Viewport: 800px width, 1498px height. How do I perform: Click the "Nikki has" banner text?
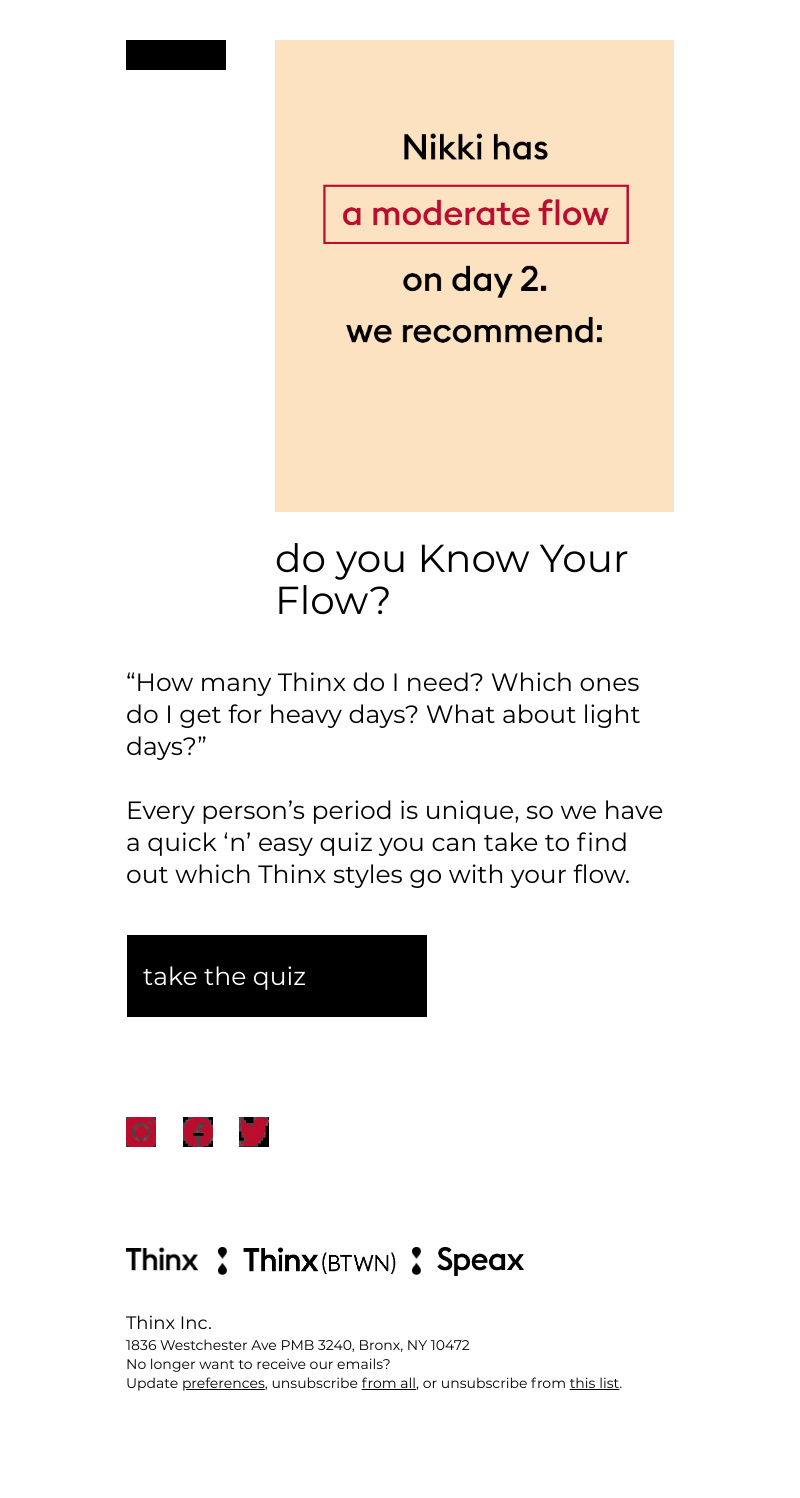click(x=475, y=148)
